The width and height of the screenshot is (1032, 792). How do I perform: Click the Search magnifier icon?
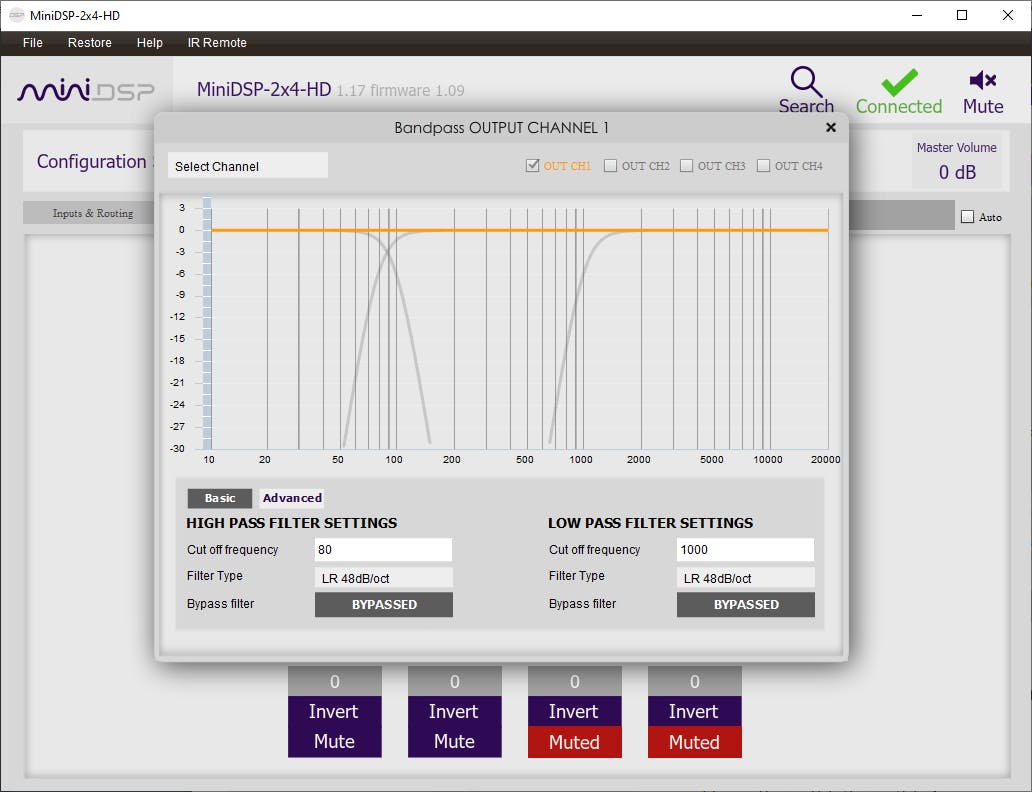[x=805, y=82]
